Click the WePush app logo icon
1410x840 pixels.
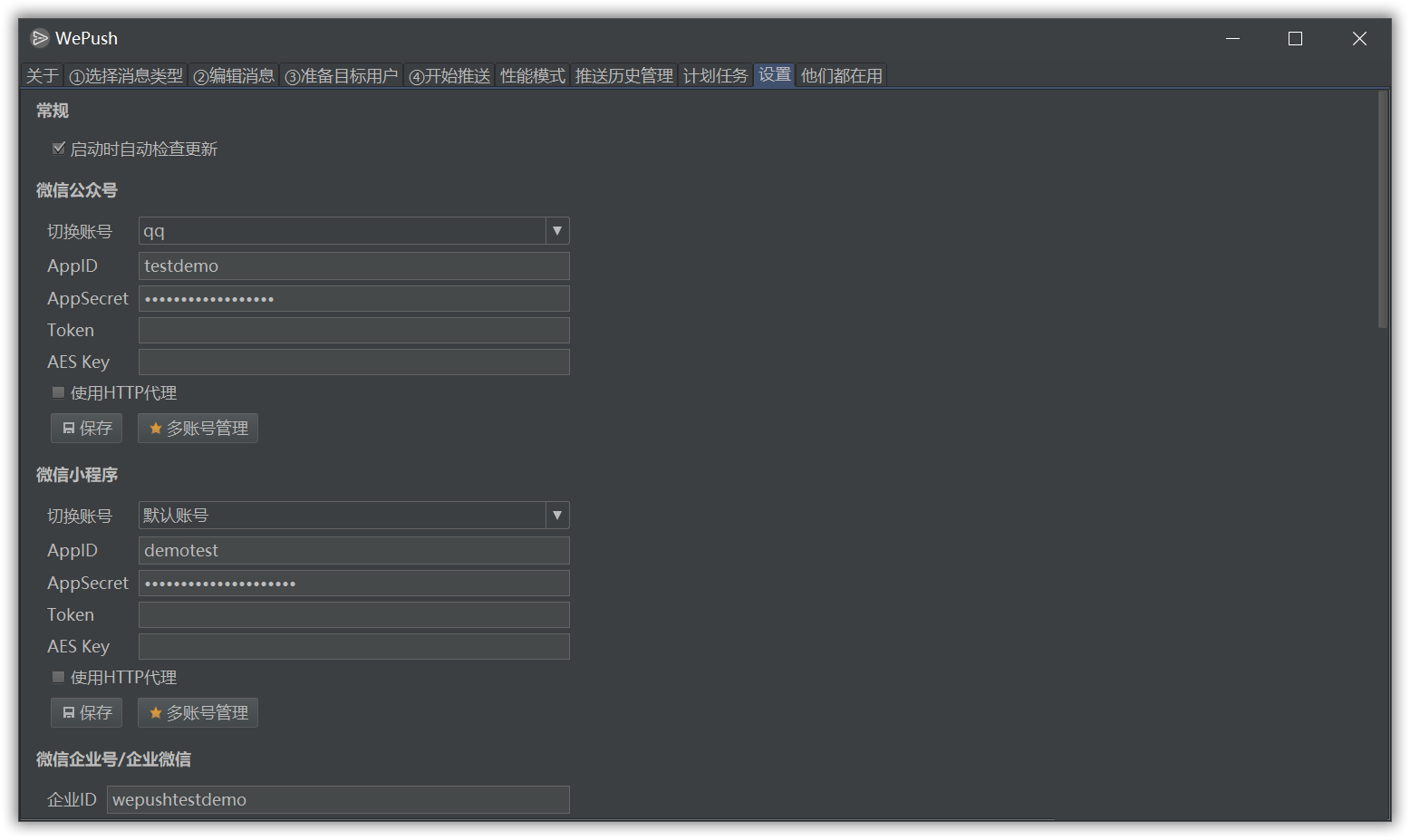(39, 38)
